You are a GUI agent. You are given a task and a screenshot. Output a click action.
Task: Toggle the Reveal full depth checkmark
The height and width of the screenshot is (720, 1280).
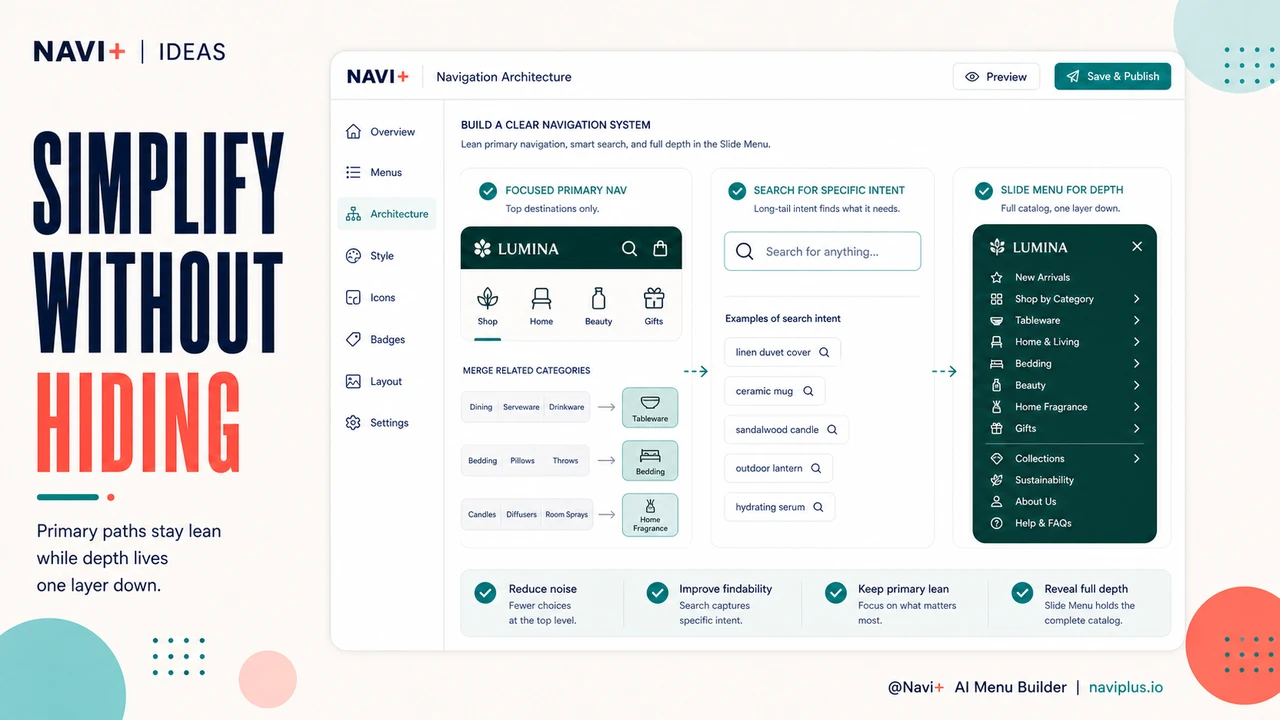click(x=1022, y=593)
